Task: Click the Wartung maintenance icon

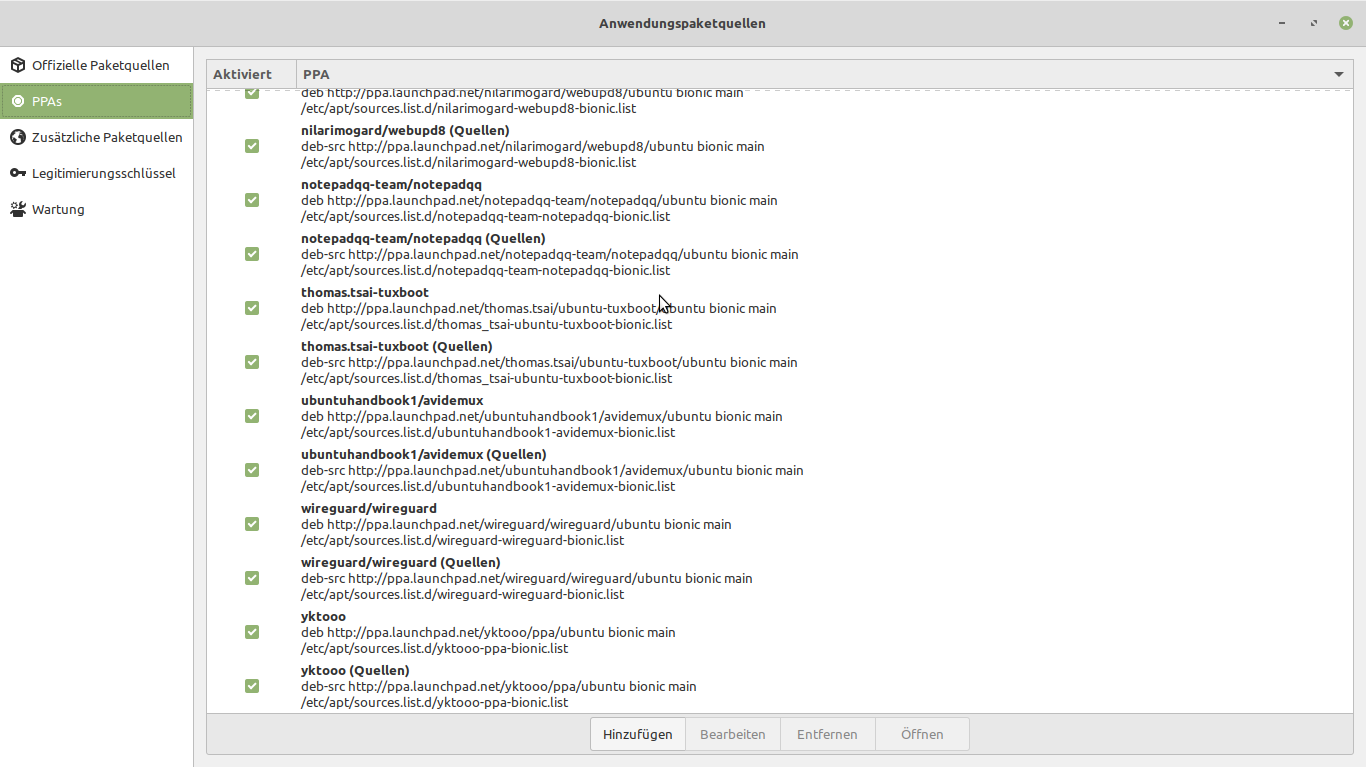Action: click(18, 209)
